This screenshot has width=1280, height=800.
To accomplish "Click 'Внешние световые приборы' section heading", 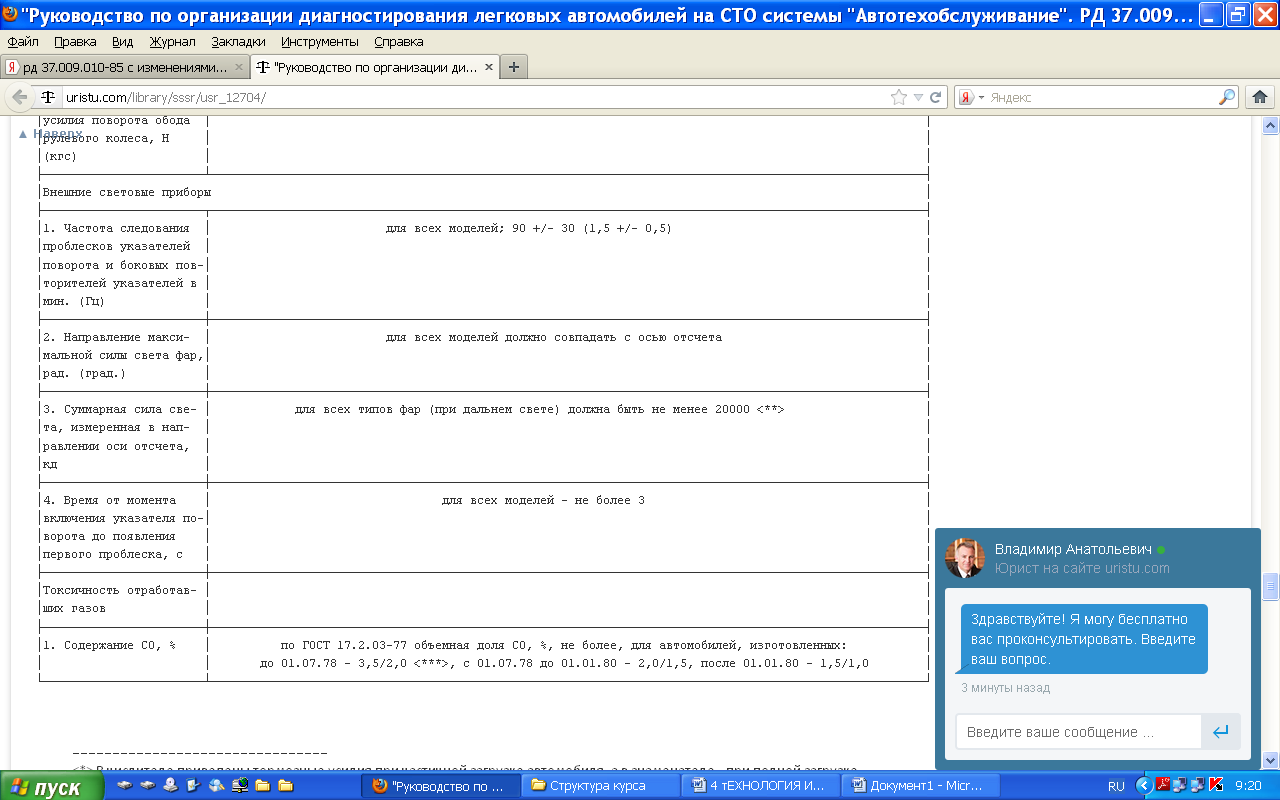I will [127, 192].
